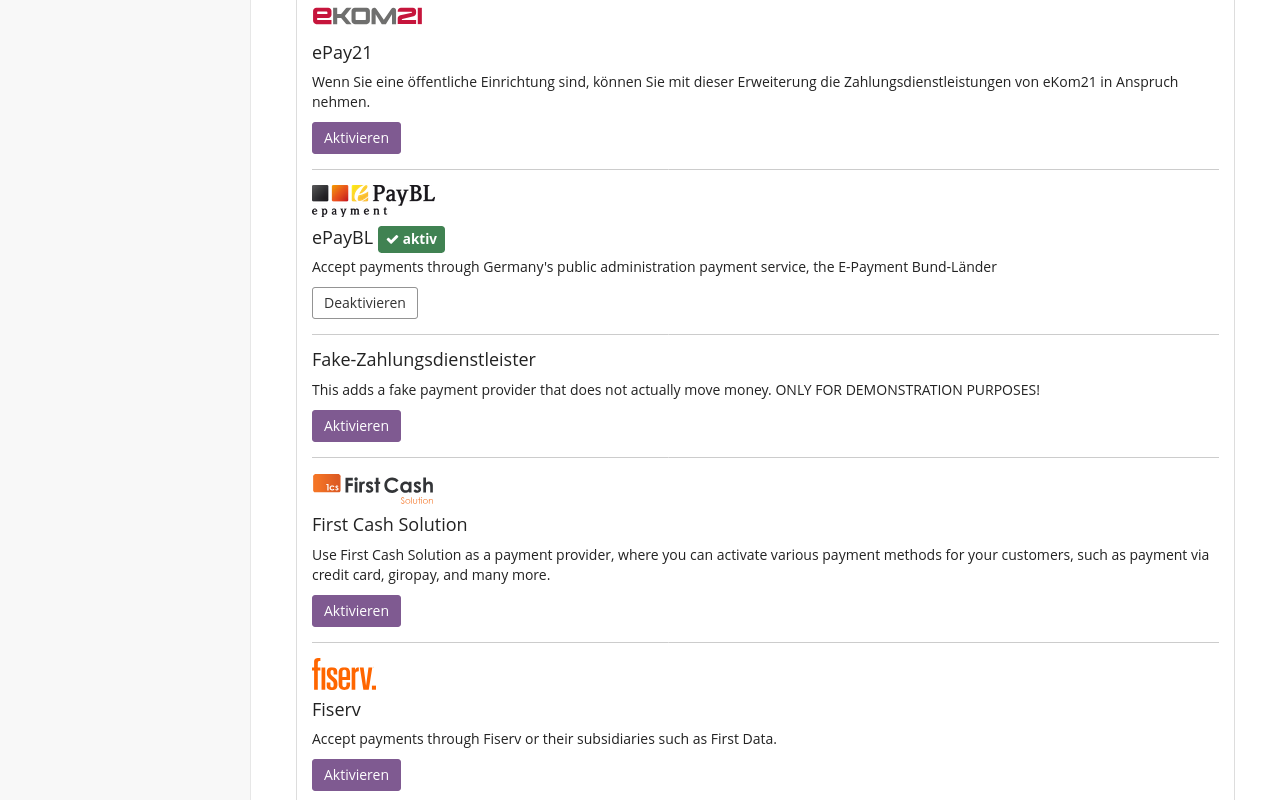Activate the Fake-Zahlungsdienstleister extension
Image resolution: width=1280 pixels, height=800 pixels.
(356, 425)
